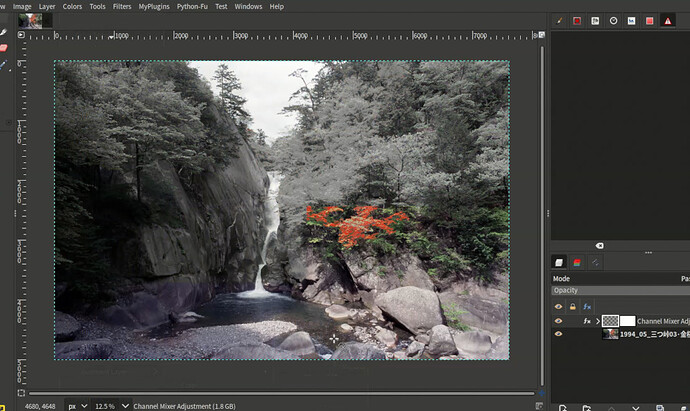Open the Device Status dock tab
Screen dimensions: 690x411
577,21
